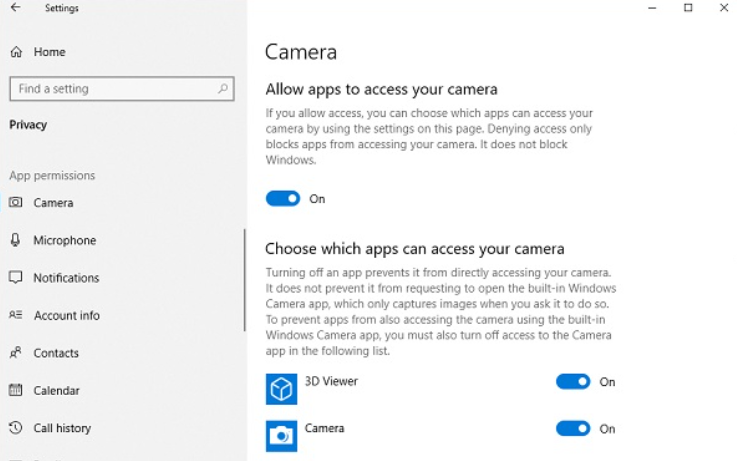This screenshot has width=737, height=461.
Task: Click the search magnifier icon
Action: coord(223,89)
